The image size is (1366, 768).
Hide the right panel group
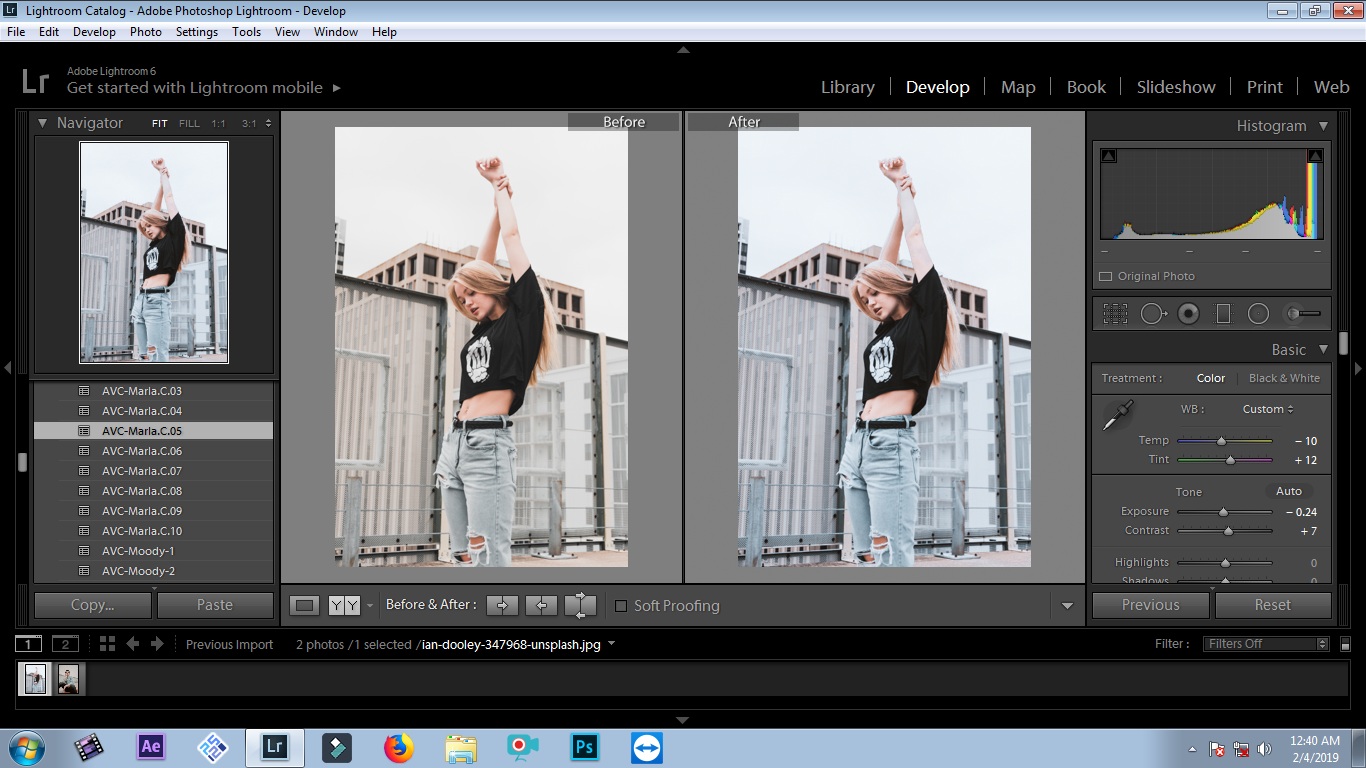pyautogui.click(x=1358, y=368)
